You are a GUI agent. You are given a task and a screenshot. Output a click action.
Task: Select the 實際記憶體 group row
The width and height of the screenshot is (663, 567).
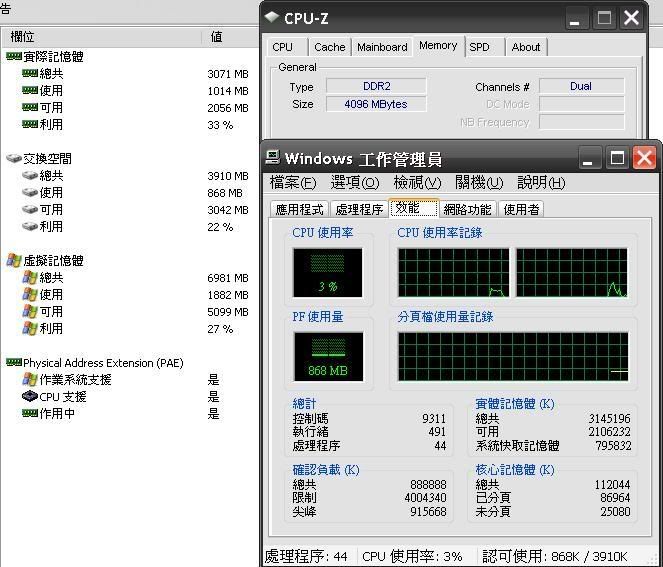point(129,56)
